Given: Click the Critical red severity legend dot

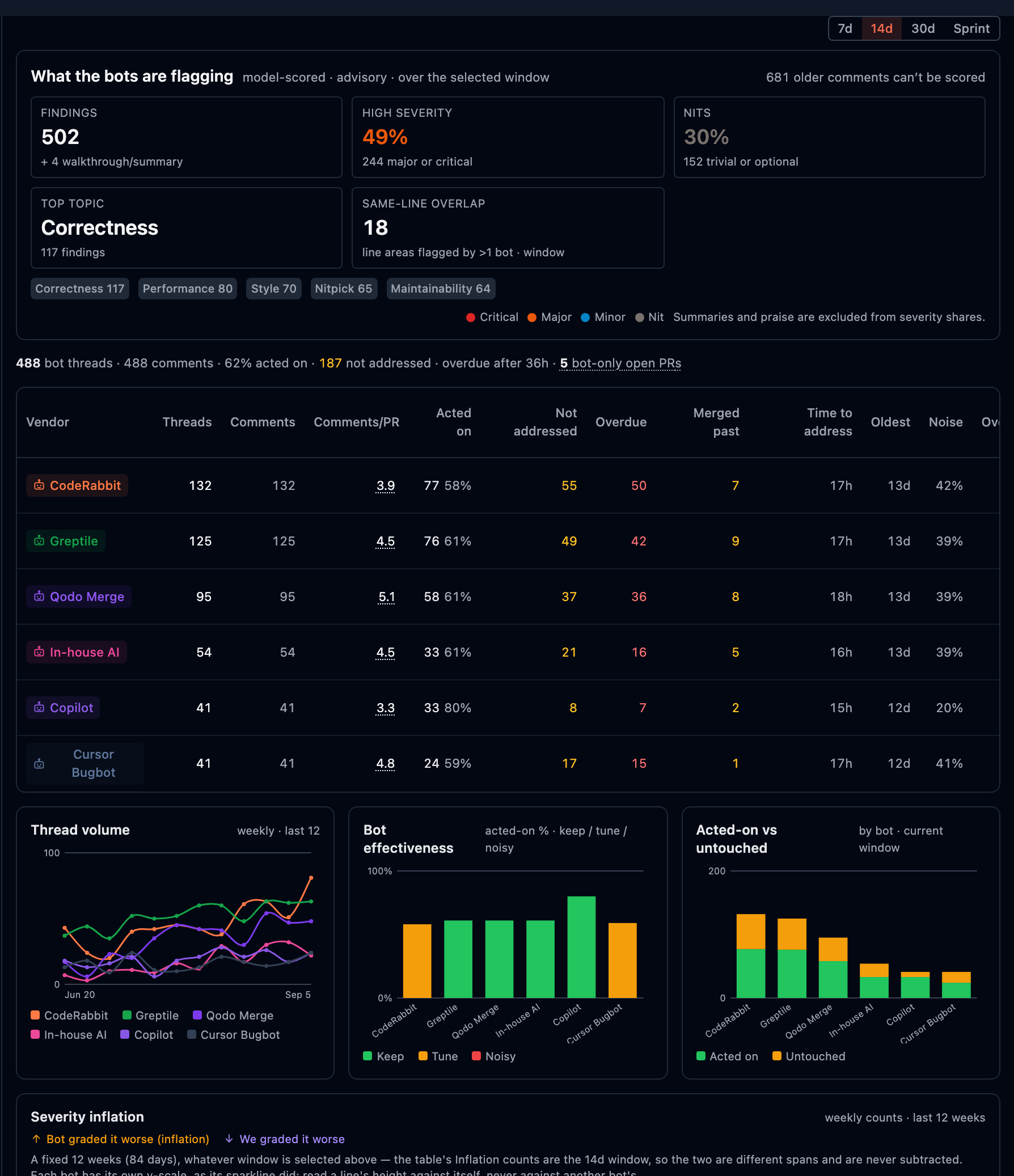Looking at the screenshot, I should click(x=471, y=318).
